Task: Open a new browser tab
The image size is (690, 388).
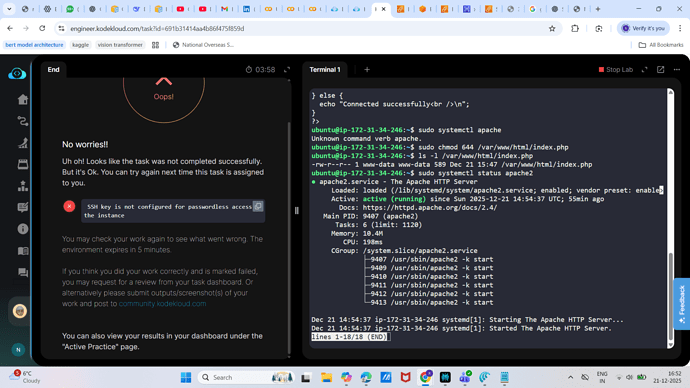Action: click(598, 9)
